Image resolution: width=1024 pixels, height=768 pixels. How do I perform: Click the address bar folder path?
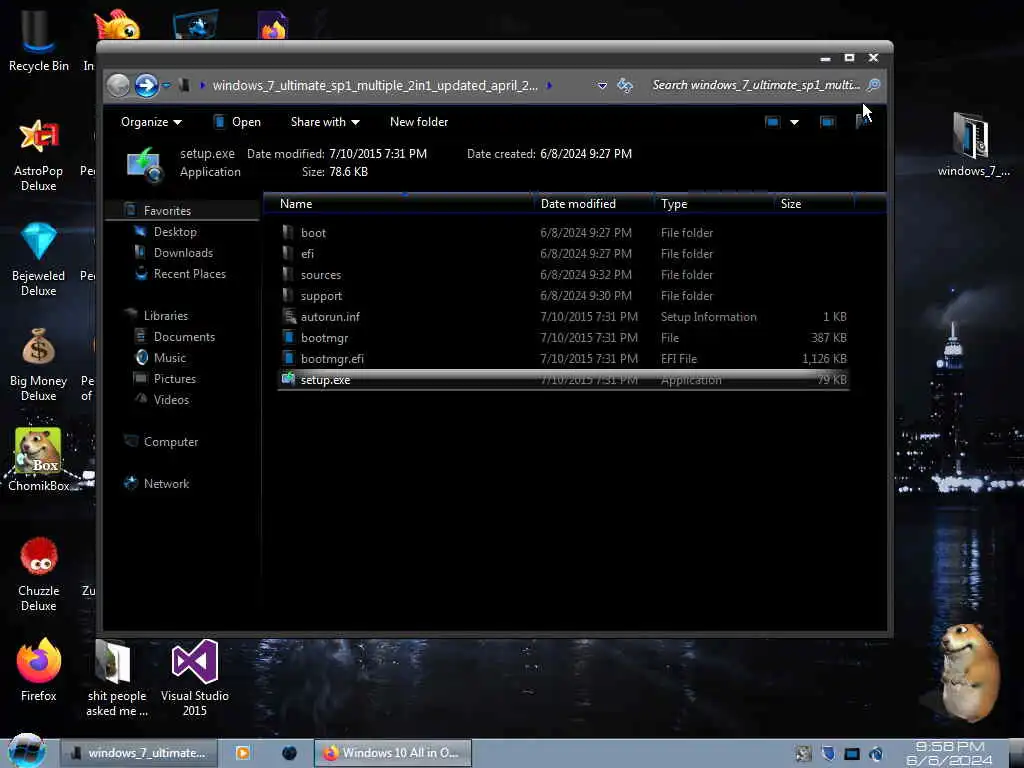tap(375, 86)
